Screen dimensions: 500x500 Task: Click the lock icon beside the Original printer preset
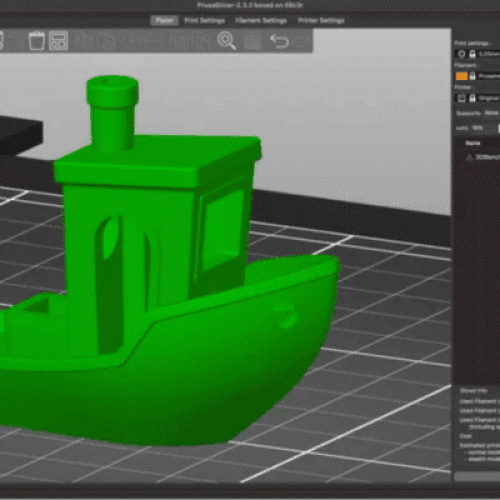click(472, 98)
